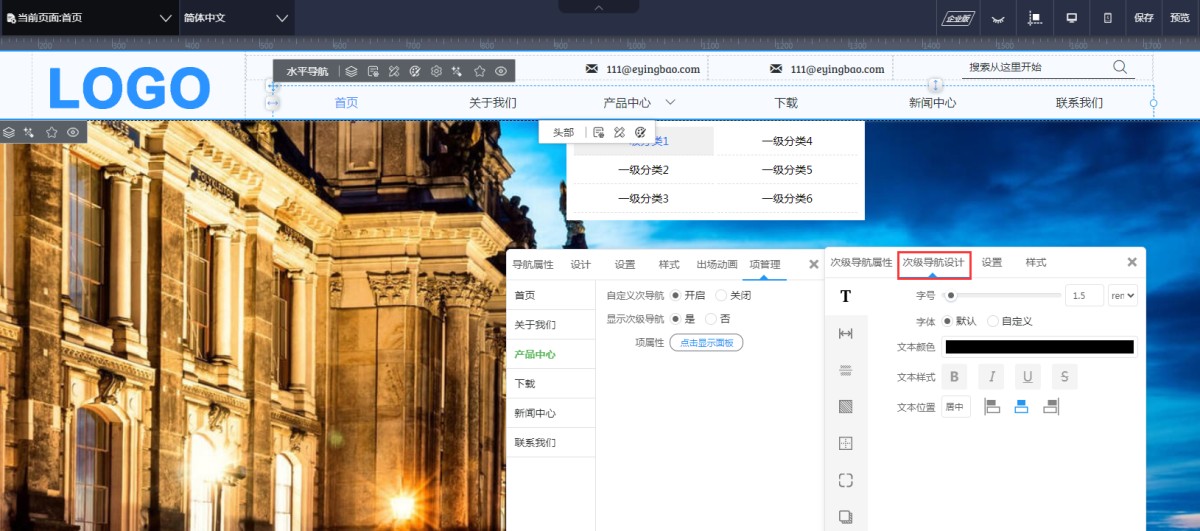Click the black 文本颜色 color swatch

(1039, 347)
